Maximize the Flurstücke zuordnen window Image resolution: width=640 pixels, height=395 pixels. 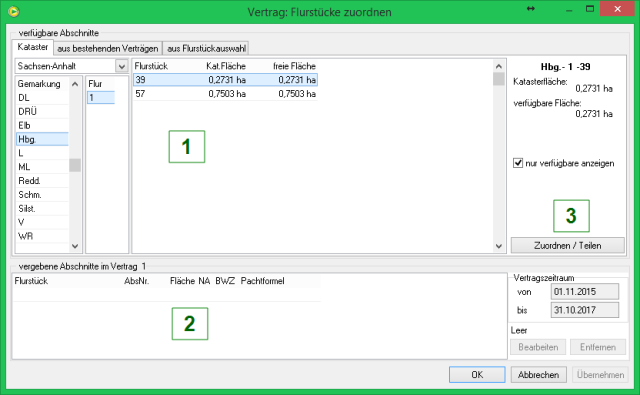(x=590, y=9)
